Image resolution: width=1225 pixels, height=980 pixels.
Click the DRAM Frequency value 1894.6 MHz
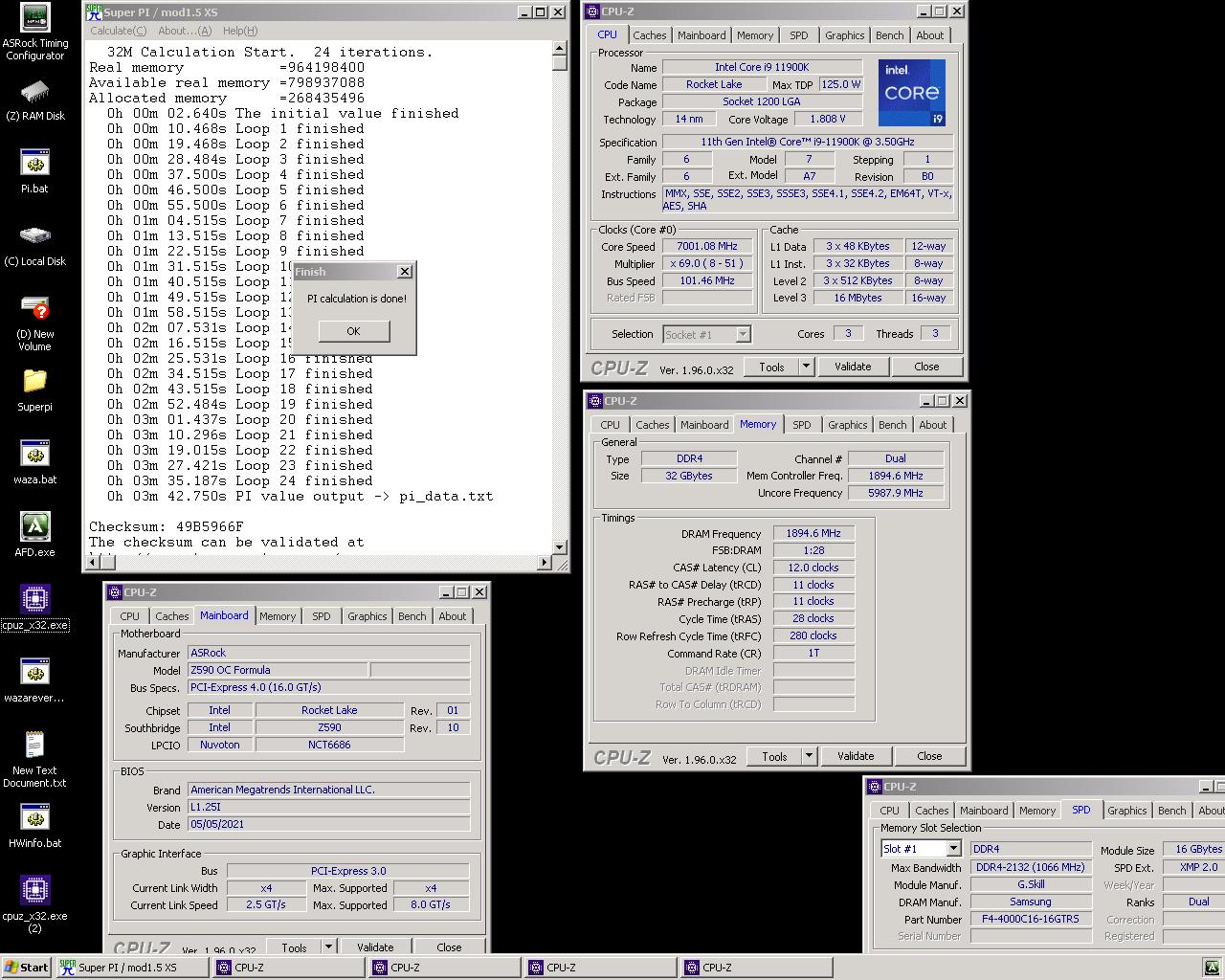pyautogui.click(x=813, y=533)
